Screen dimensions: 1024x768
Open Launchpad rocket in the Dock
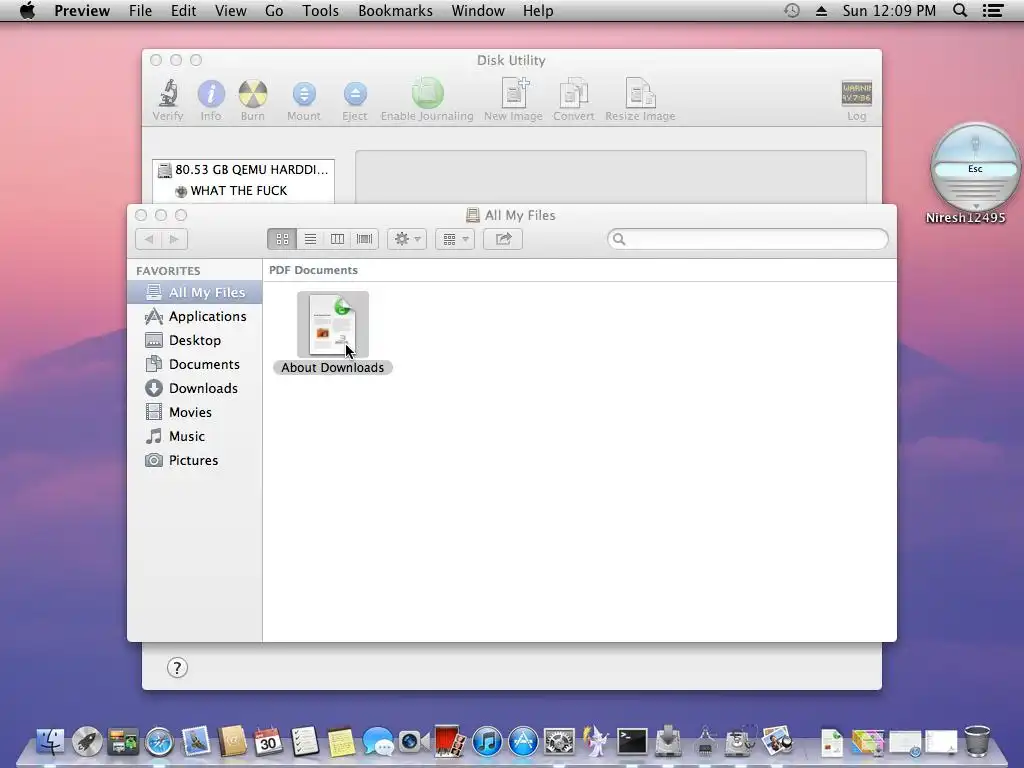(x=87, y=741)
